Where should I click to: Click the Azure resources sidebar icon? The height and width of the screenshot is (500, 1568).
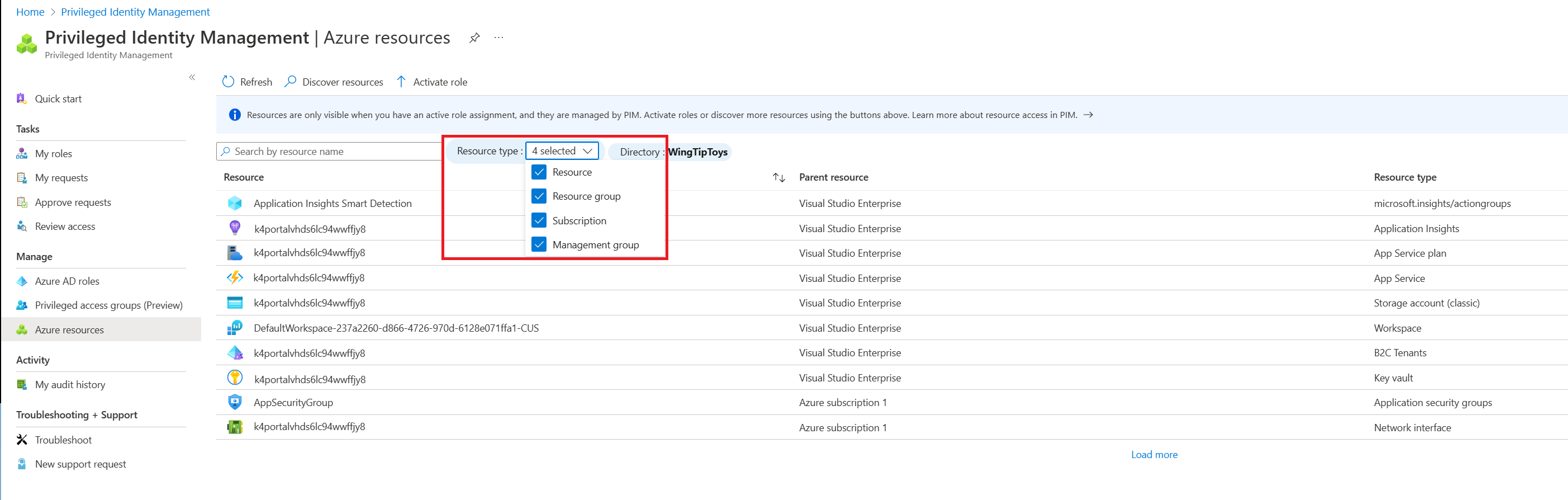22,329
